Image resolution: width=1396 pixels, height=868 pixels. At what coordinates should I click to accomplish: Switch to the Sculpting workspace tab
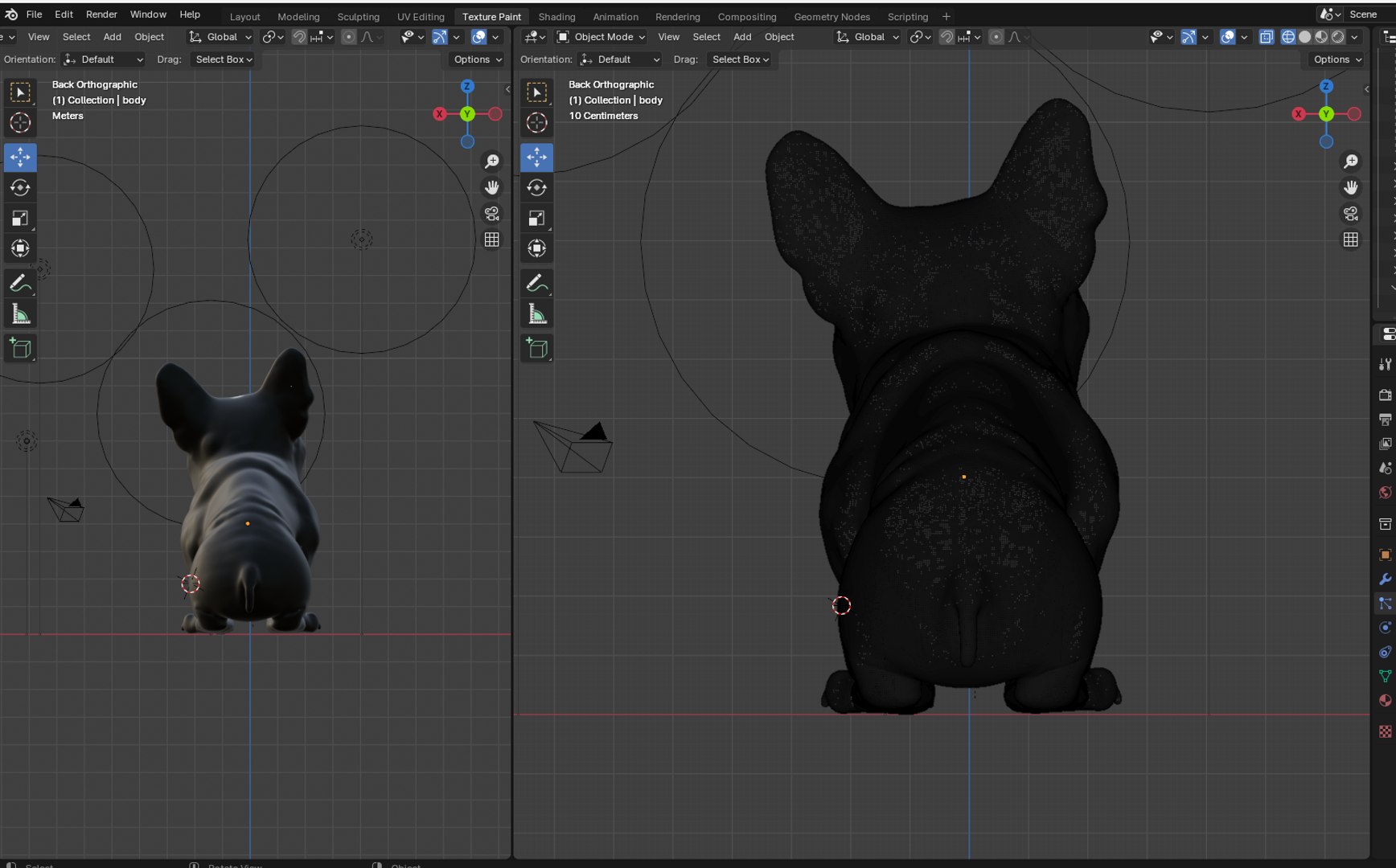tap(358, 17)
